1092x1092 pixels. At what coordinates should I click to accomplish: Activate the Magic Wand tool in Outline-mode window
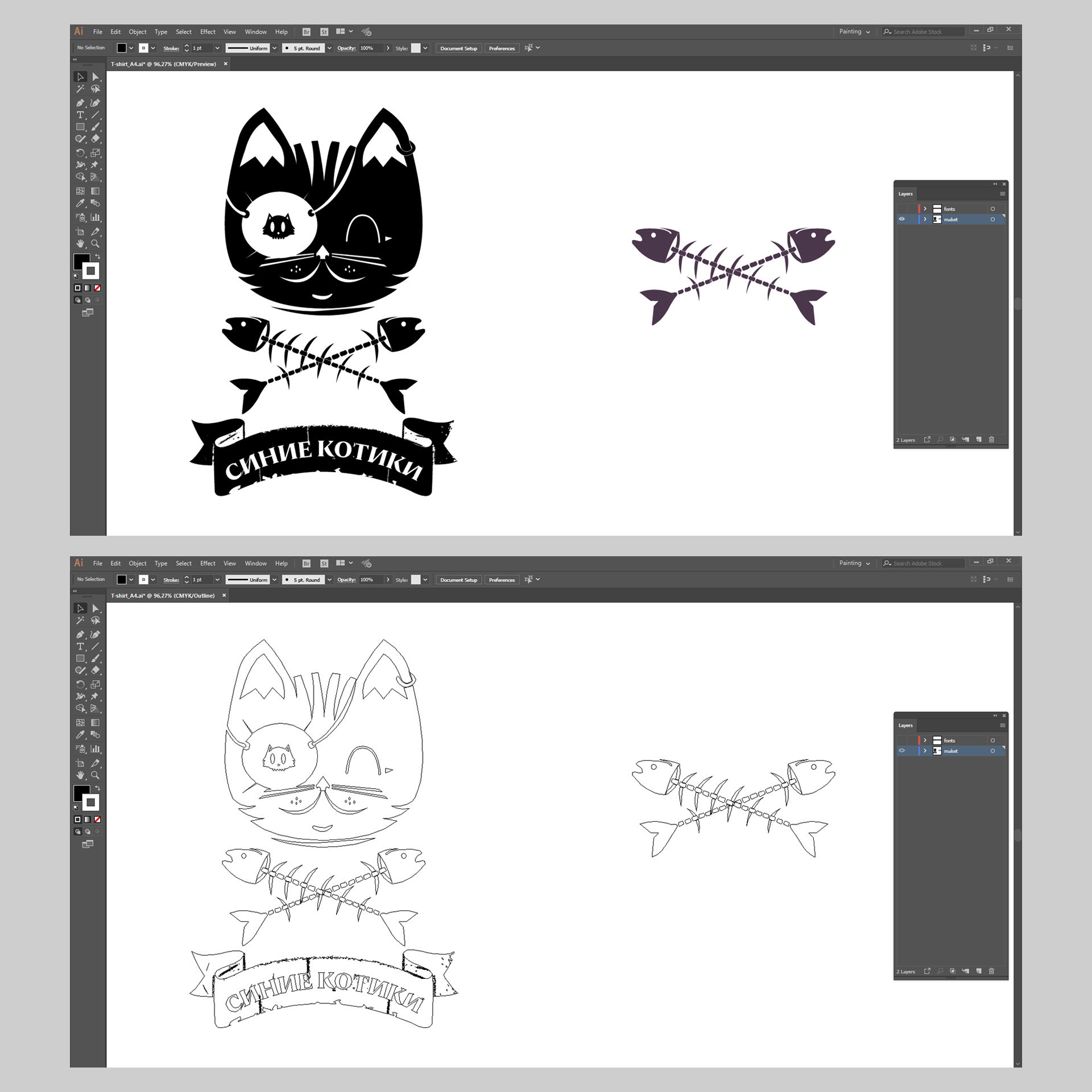80,621
